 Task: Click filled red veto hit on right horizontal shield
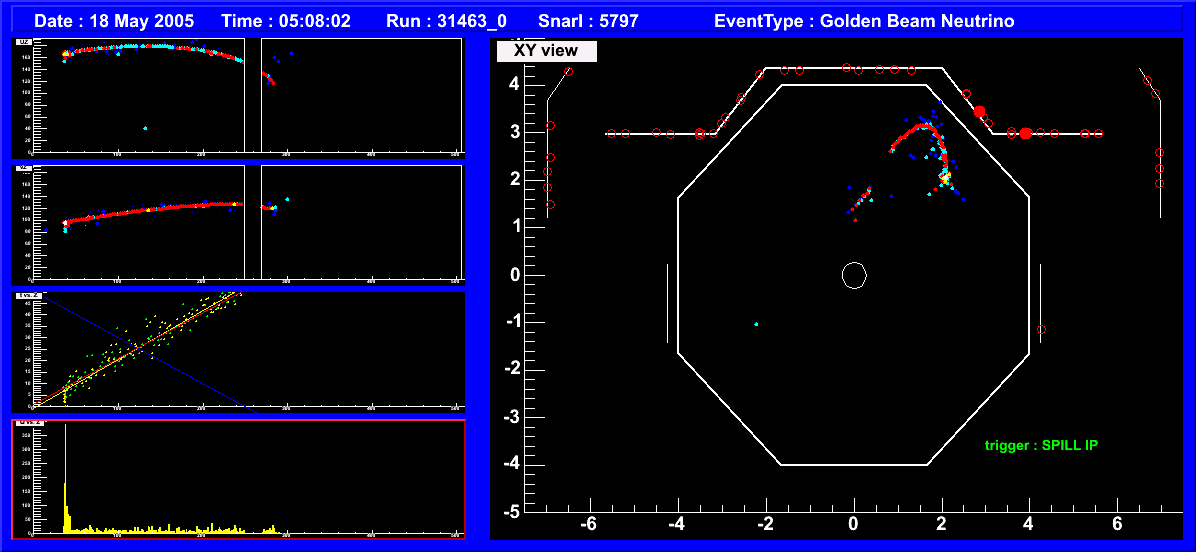pyautogui.click(x=1026, y=133)
